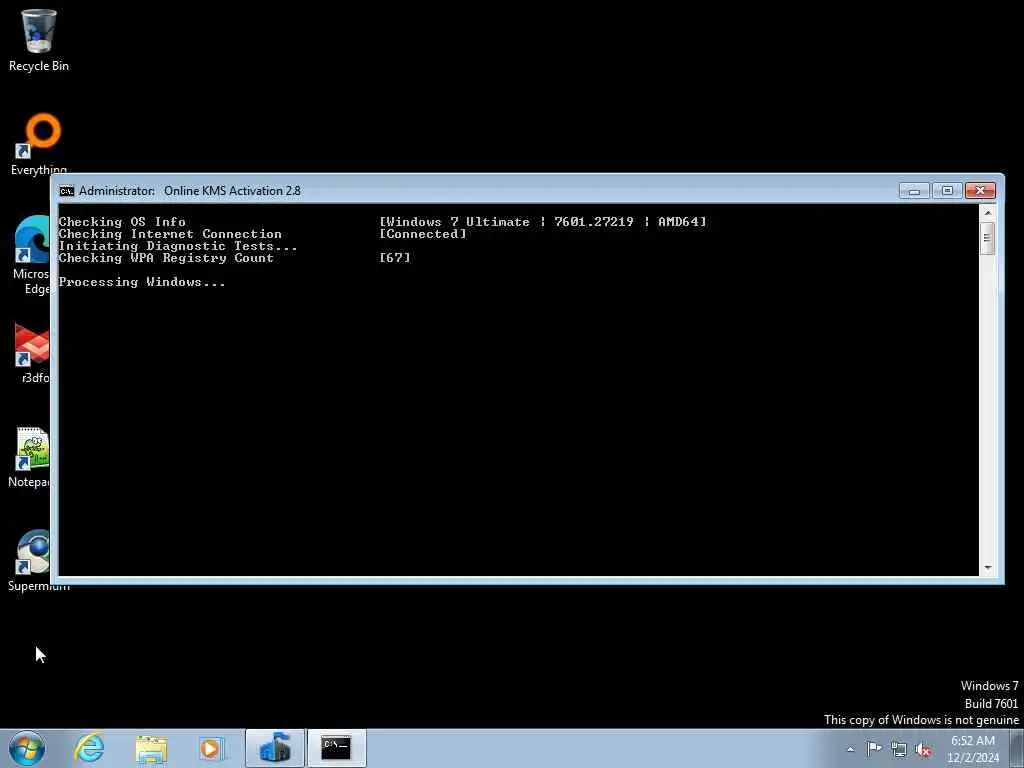Open the r3dfox desktop shortcut
Viewport: 1024px width, 768px height.
33,353
